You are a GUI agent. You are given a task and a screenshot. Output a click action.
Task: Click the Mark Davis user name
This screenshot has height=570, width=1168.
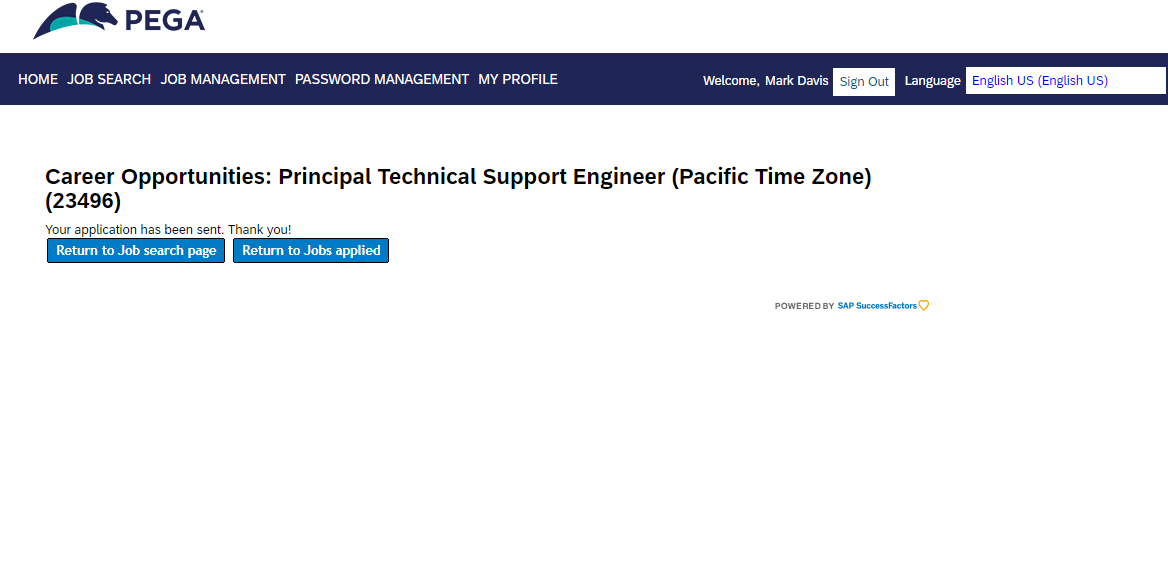796,81
